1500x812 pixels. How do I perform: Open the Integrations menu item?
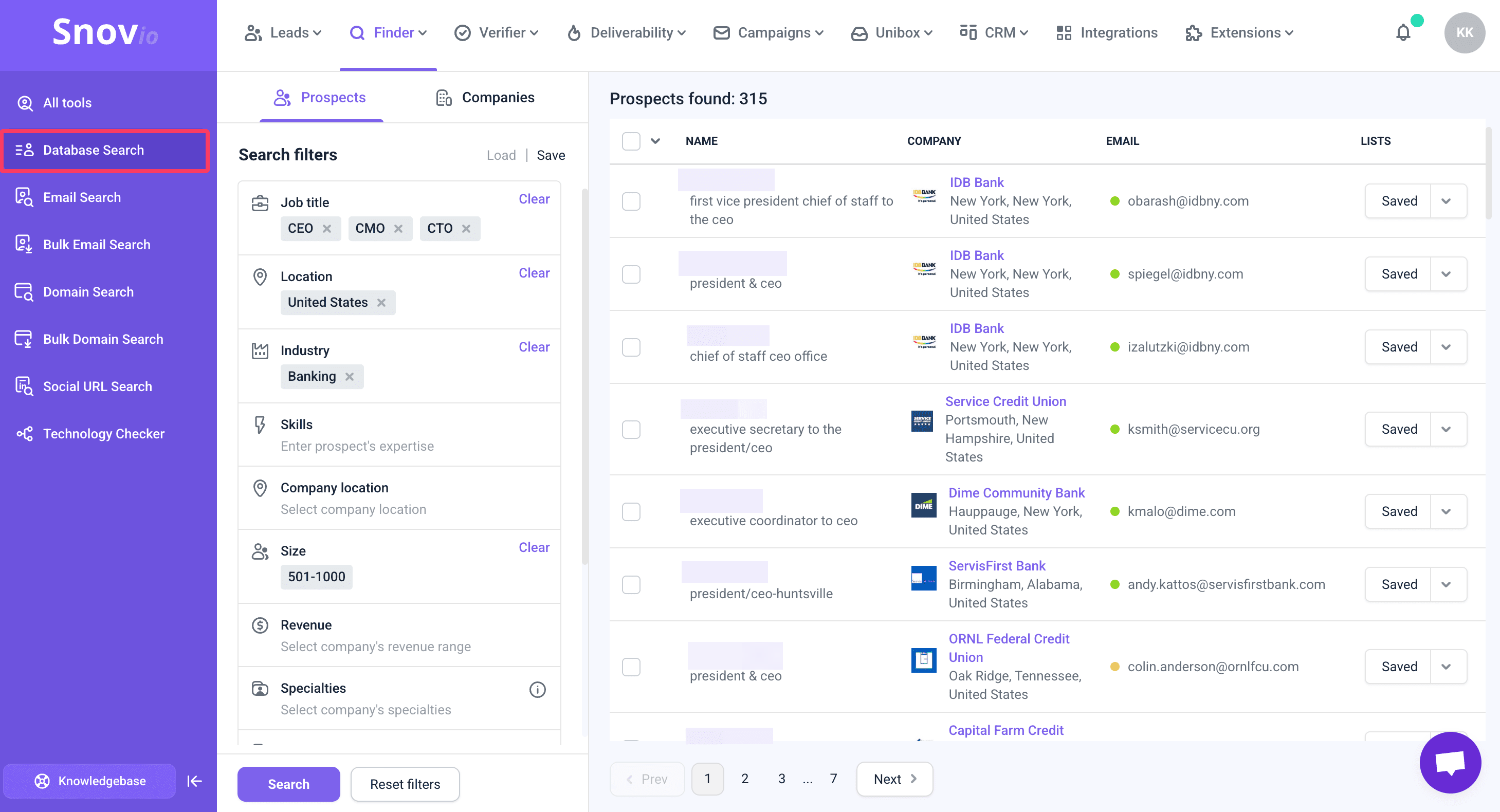tap(1106, 33)
